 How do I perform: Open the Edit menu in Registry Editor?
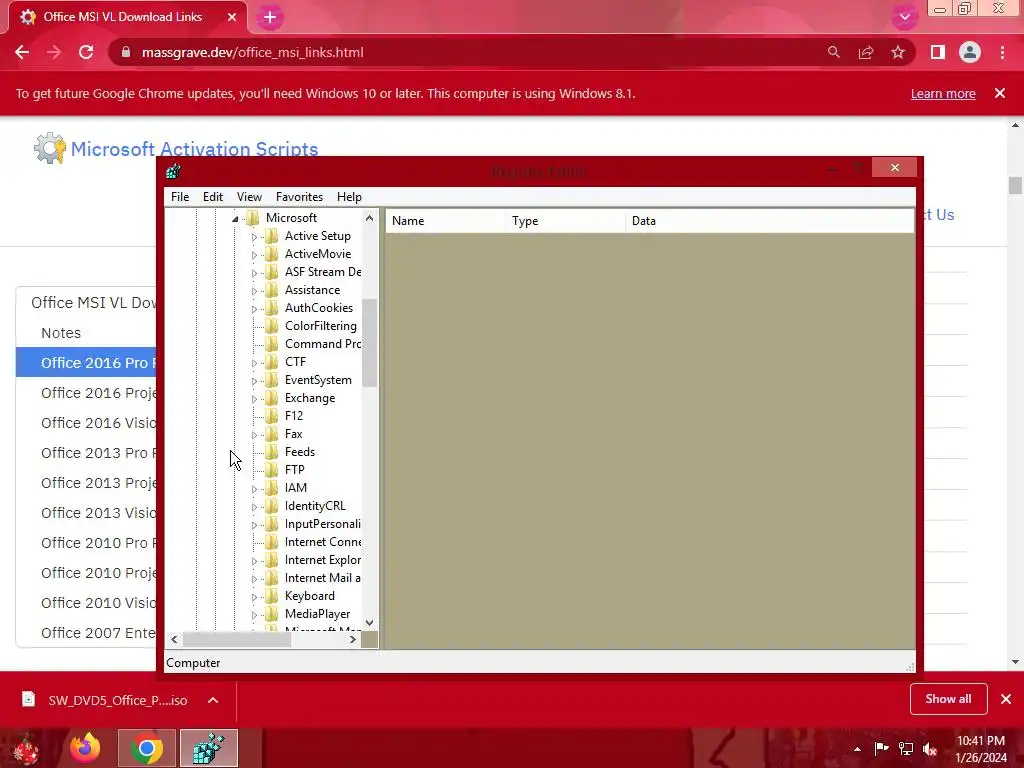[213, 197]
